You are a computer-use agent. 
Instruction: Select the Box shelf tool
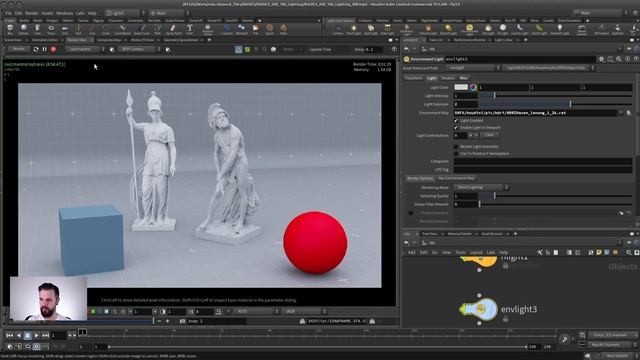click(x=10, y=29)
